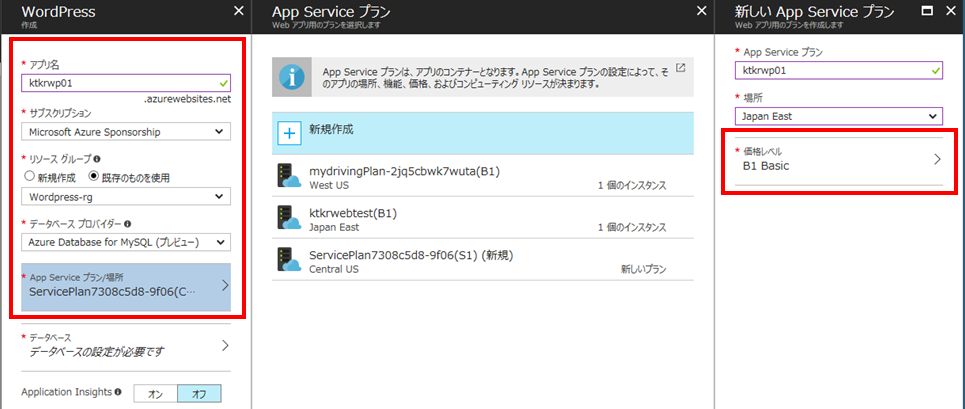This screenshot has height=409, width=965.
Task: Click server icon beside mydrivingPlan-2jq5cbwk7wuta
Action: [289, 178]
